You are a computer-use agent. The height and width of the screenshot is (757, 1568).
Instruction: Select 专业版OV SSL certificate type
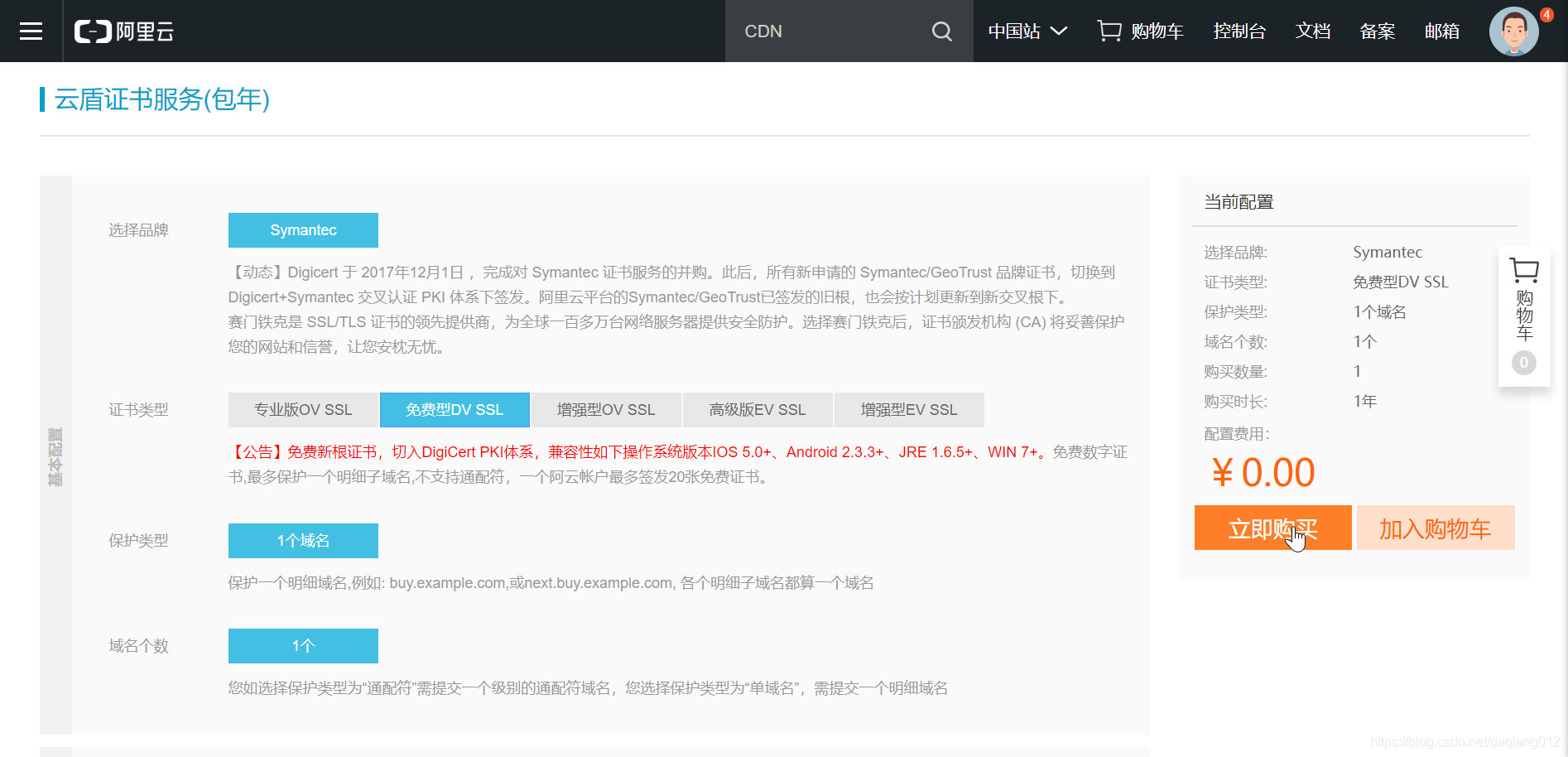click(x=303, y=410)
